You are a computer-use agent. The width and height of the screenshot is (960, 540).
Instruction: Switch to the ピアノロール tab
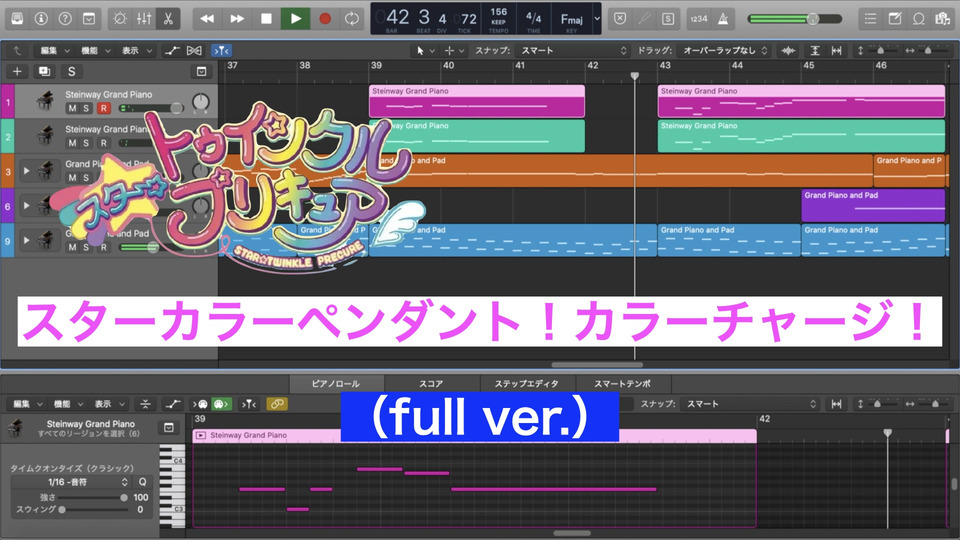coord(336,384)
